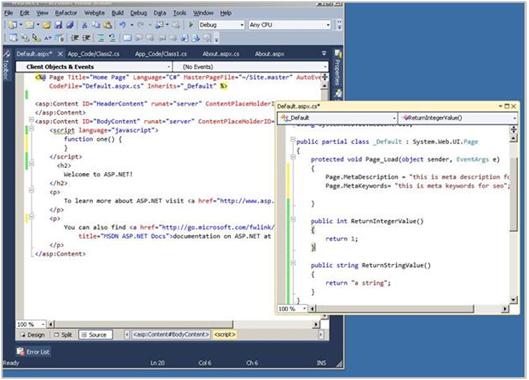This screenshot has width=529, height=380.
Task: Click the Ln 20 status bar entry
Action: coord(158,363)
